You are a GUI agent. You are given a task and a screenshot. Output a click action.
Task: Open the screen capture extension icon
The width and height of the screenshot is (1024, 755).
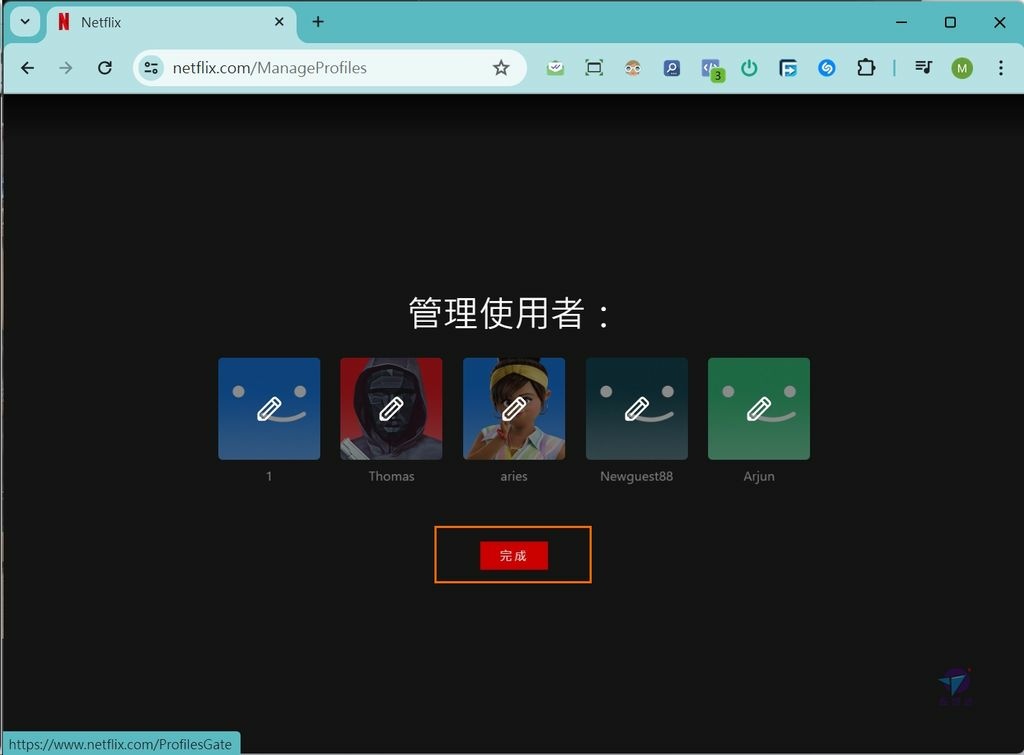(x=594, y=68)
